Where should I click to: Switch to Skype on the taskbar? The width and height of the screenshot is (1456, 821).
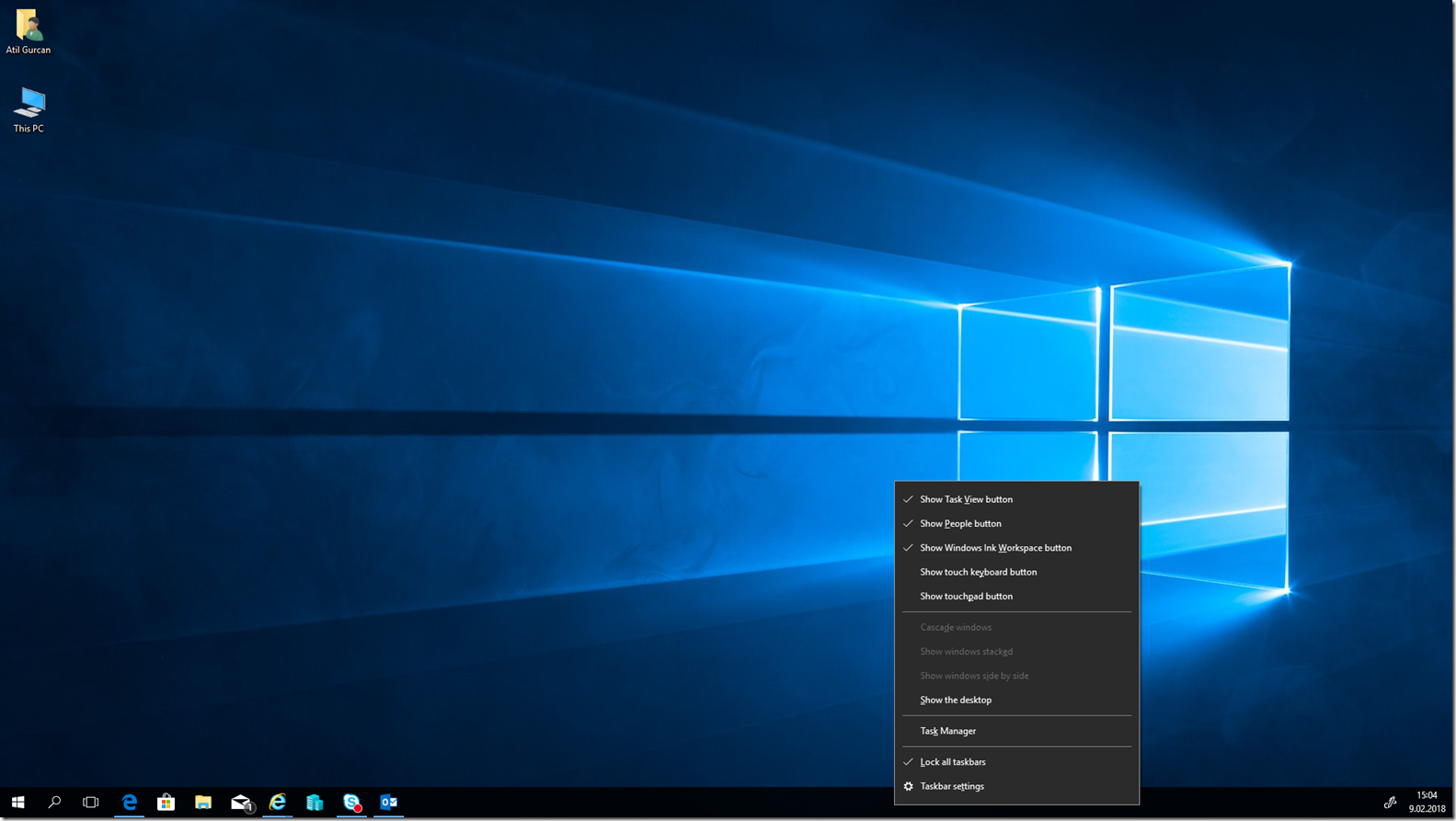(351, 803)
